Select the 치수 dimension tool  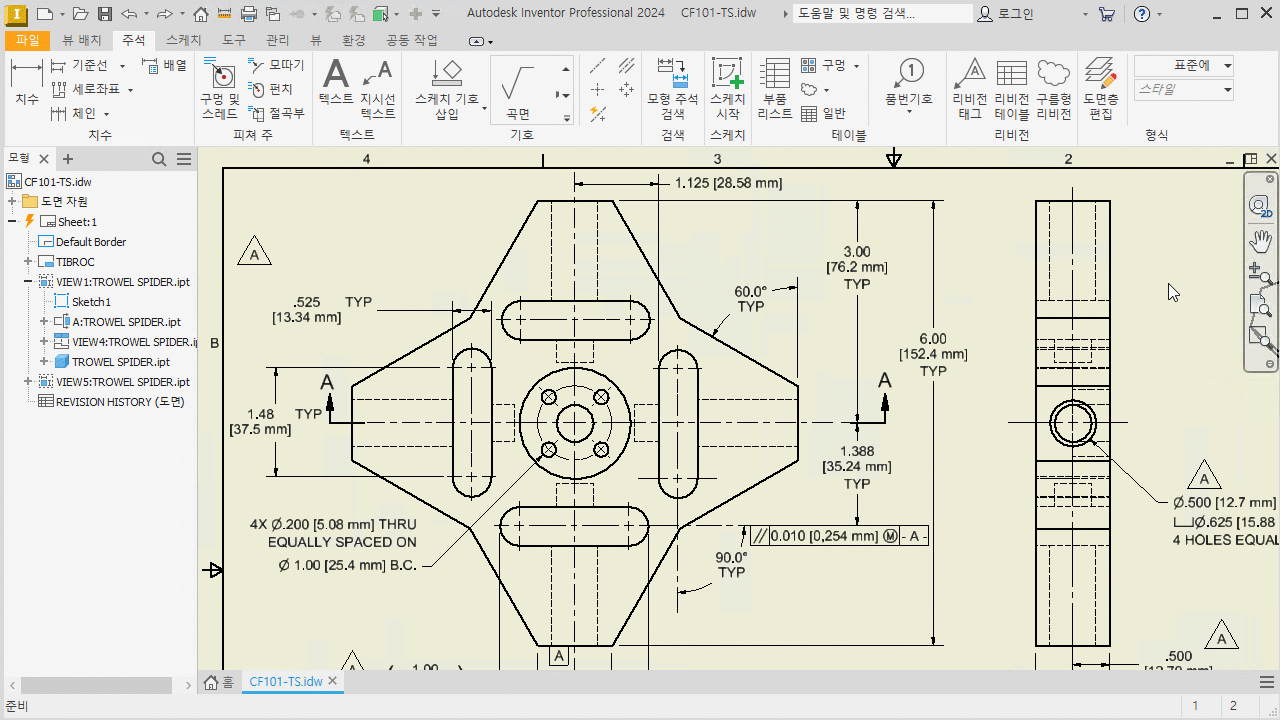[27, 82]
